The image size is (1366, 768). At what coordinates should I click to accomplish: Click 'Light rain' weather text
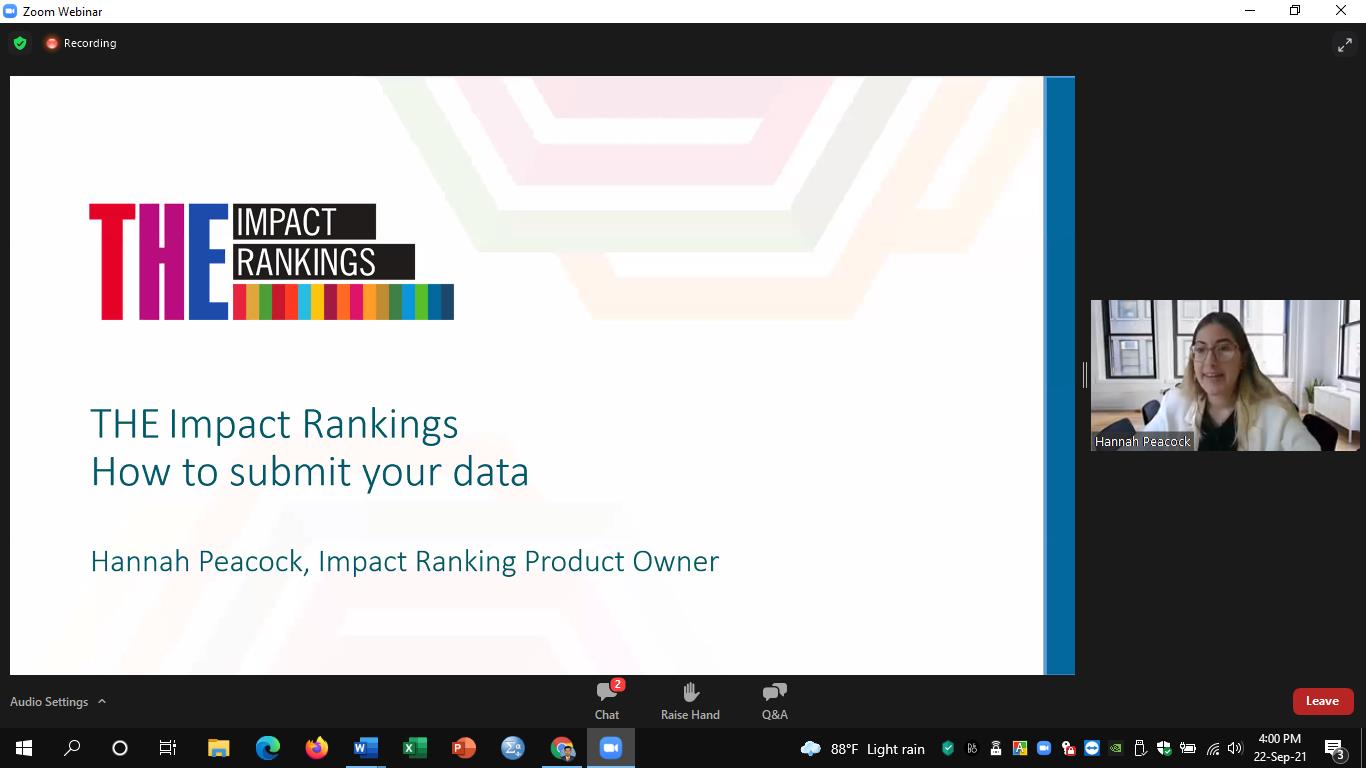point(896,749)
